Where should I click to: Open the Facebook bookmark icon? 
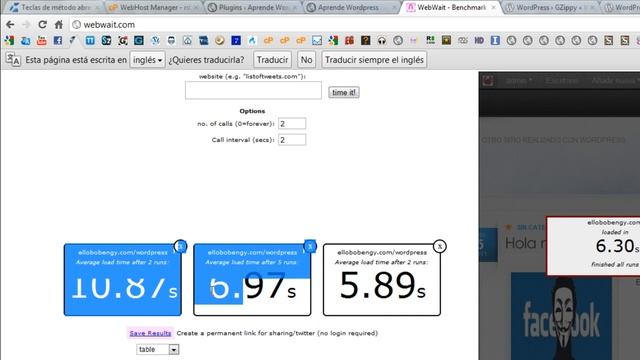click(x=58, y=40)
